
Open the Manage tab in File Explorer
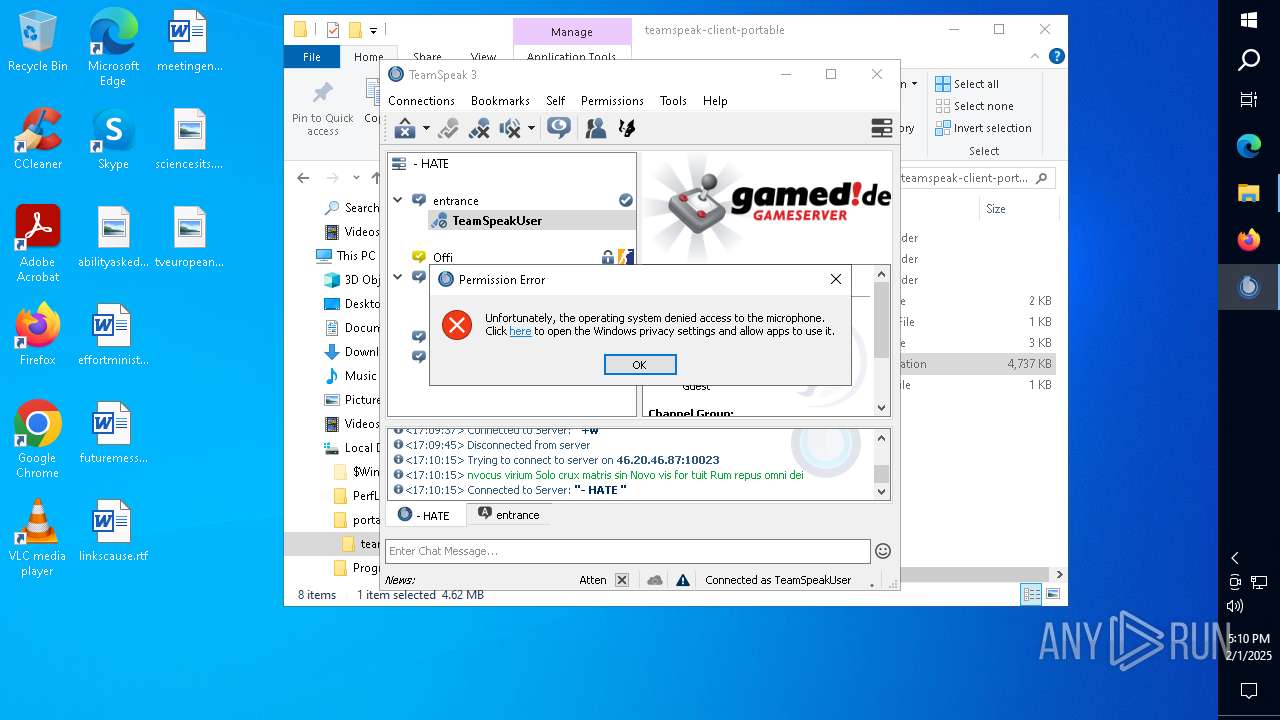click(572, 32)
